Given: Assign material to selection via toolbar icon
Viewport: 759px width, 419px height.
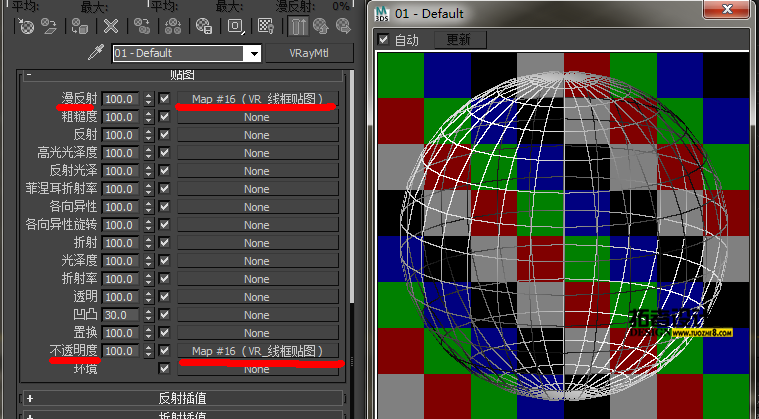Looking at the screenshot, I should coord(79,26).
